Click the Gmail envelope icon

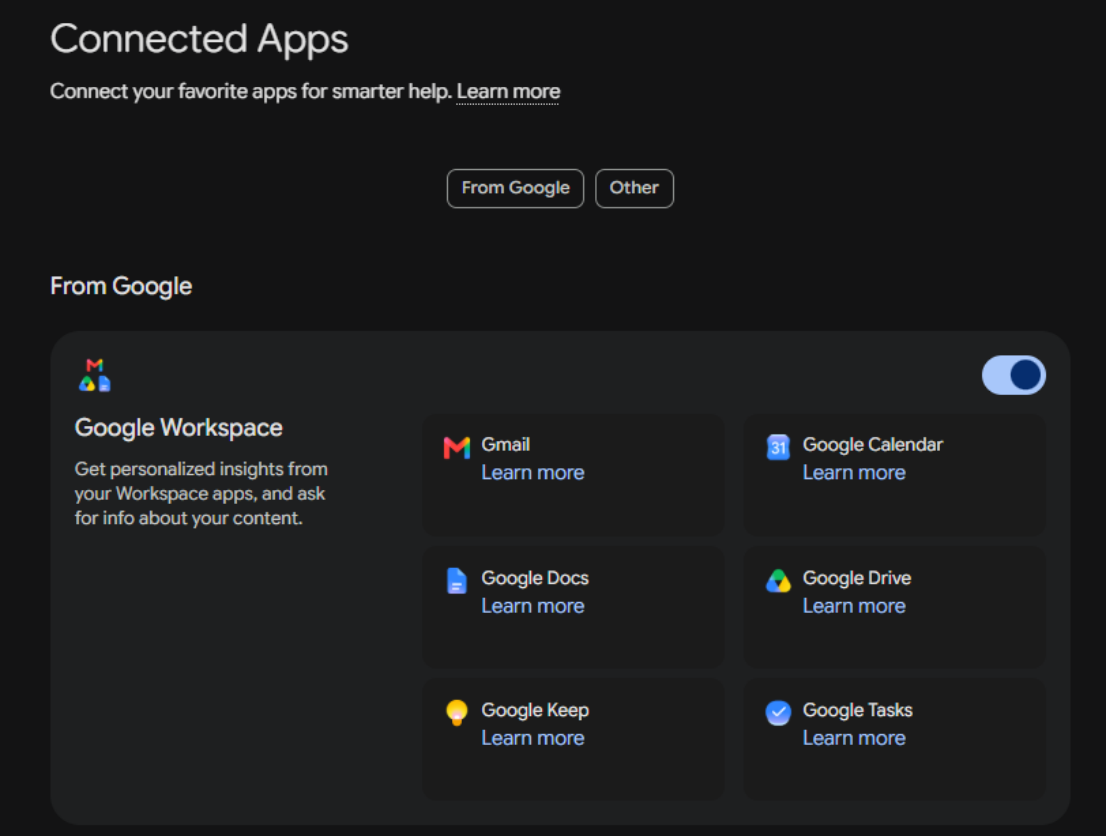[456, 447]
